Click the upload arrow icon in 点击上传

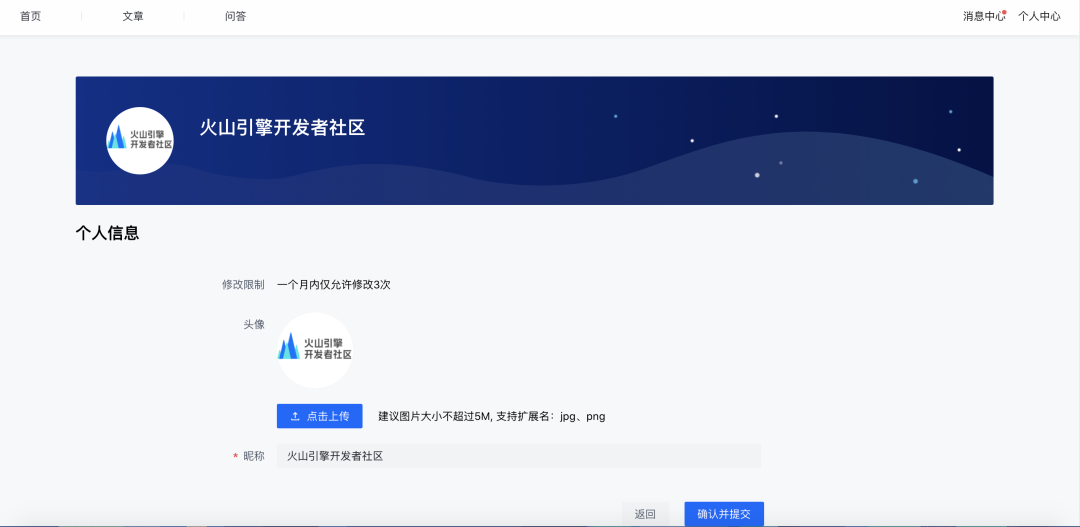pyautogui.click(x=295, y=416)
